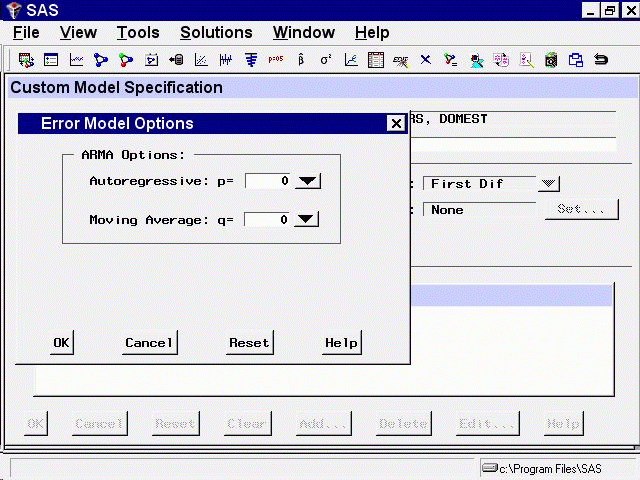640x480 pixels.
Task: Open the Window menu
Action: tap(304, 33)
